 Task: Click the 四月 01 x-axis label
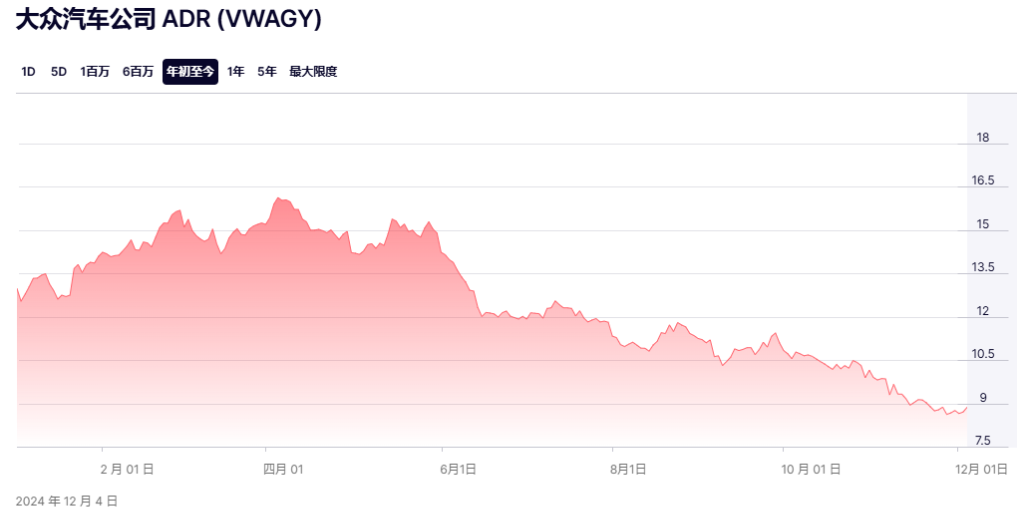coord(283,468)
